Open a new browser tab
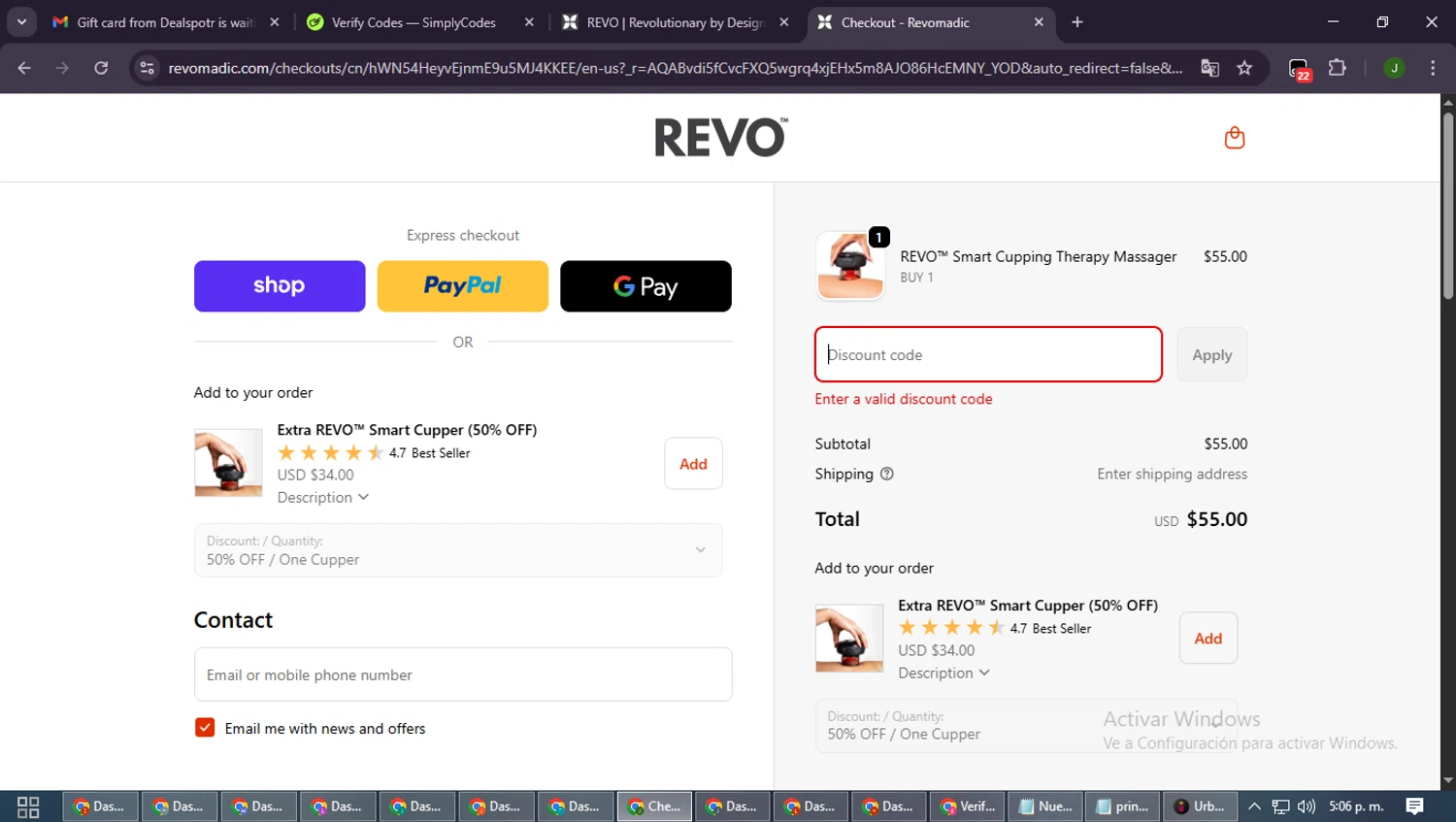The width and height of the screenshot is (1456, 822). click(1077, 22)
